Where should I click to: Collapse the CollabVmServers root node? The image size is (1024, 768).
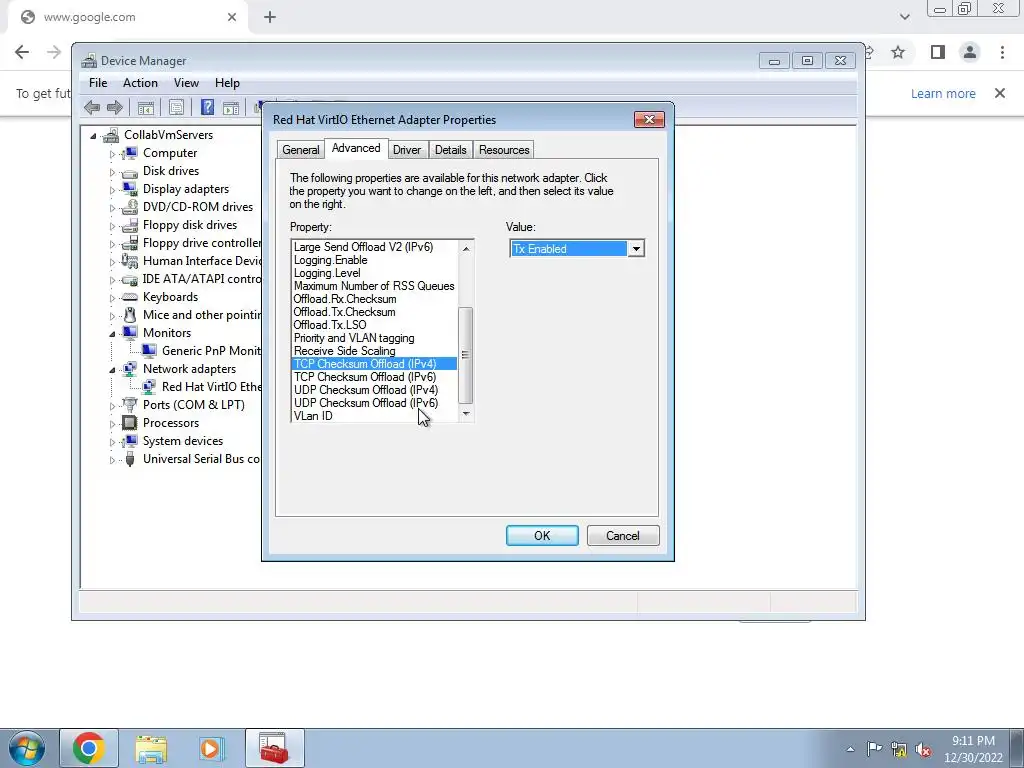pyautogui.click(x=93, y=136)
